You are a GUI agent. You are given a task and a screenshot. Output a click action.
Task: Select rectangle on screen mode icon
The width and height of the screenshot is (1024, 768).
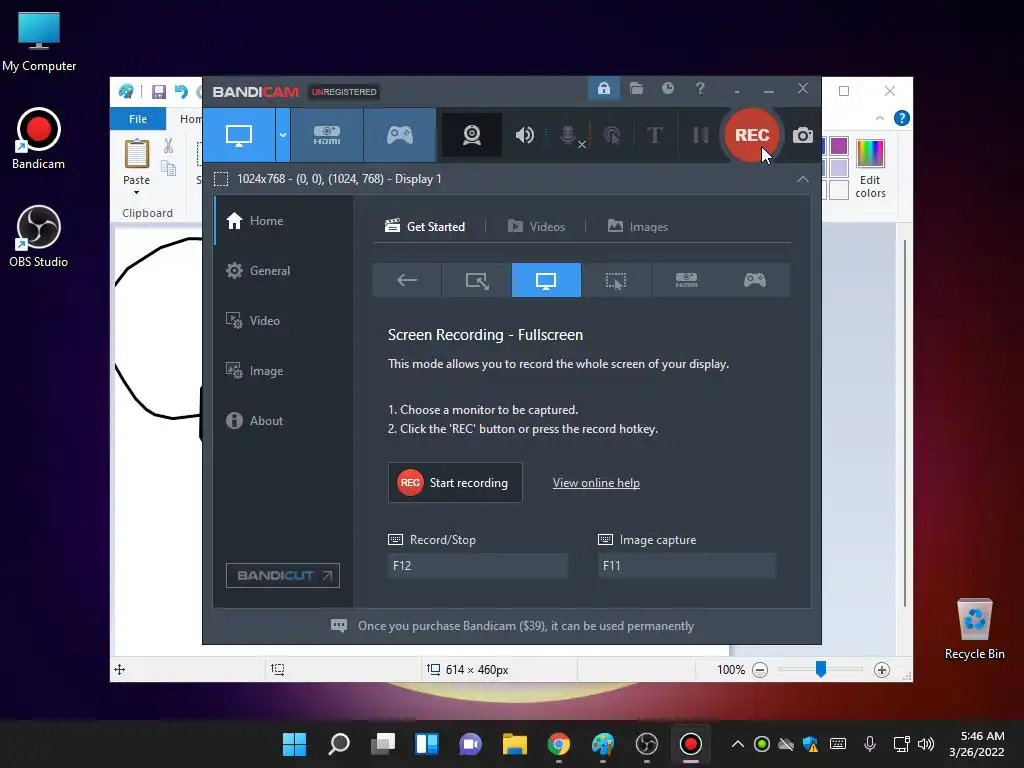[477, 280]
